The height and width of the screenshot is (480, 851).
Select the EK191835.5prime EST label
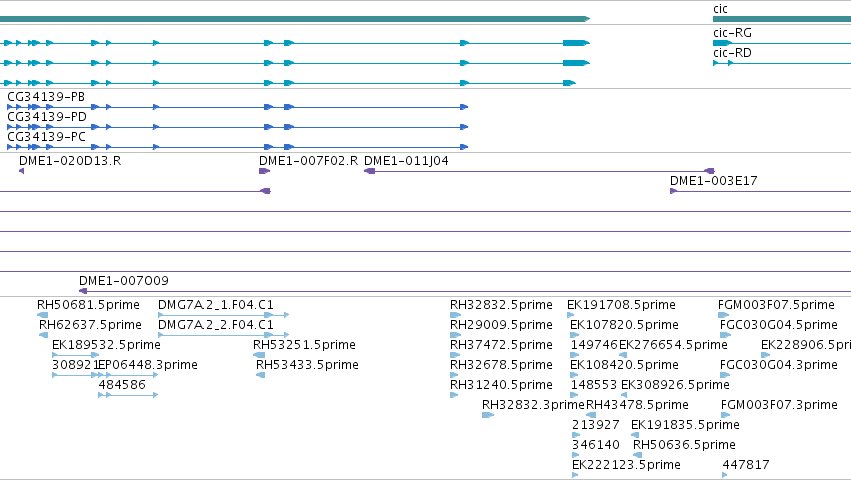point(685,425)
